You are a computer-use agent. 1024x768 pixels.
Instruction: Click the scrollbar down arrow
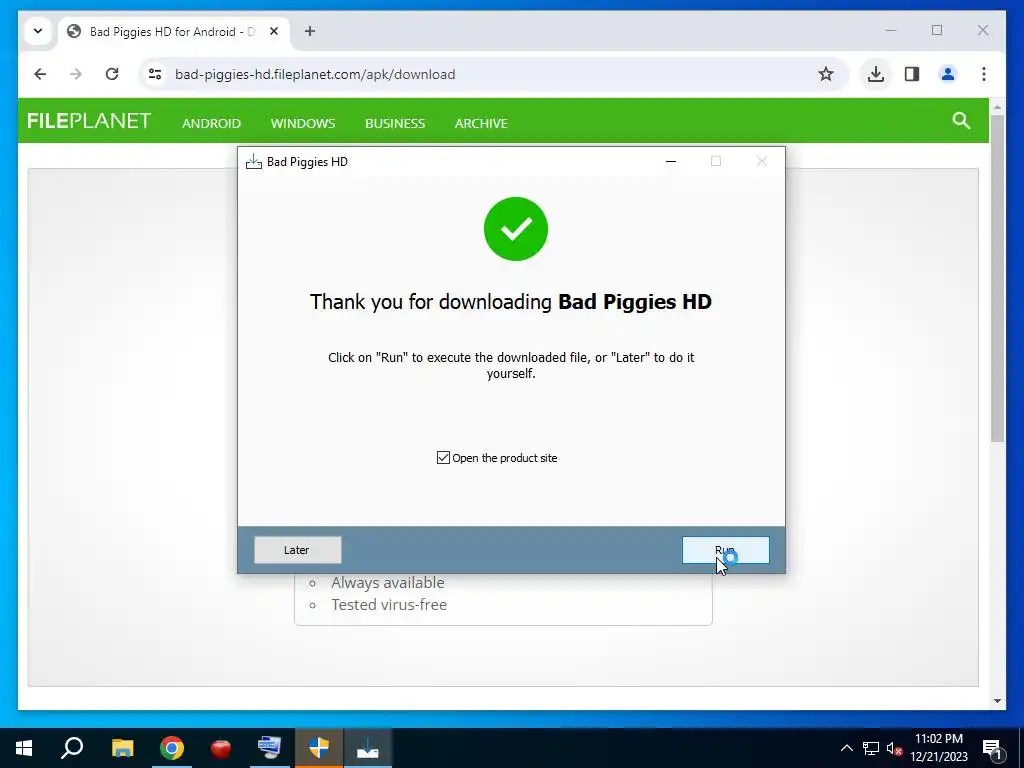point(997,701)
